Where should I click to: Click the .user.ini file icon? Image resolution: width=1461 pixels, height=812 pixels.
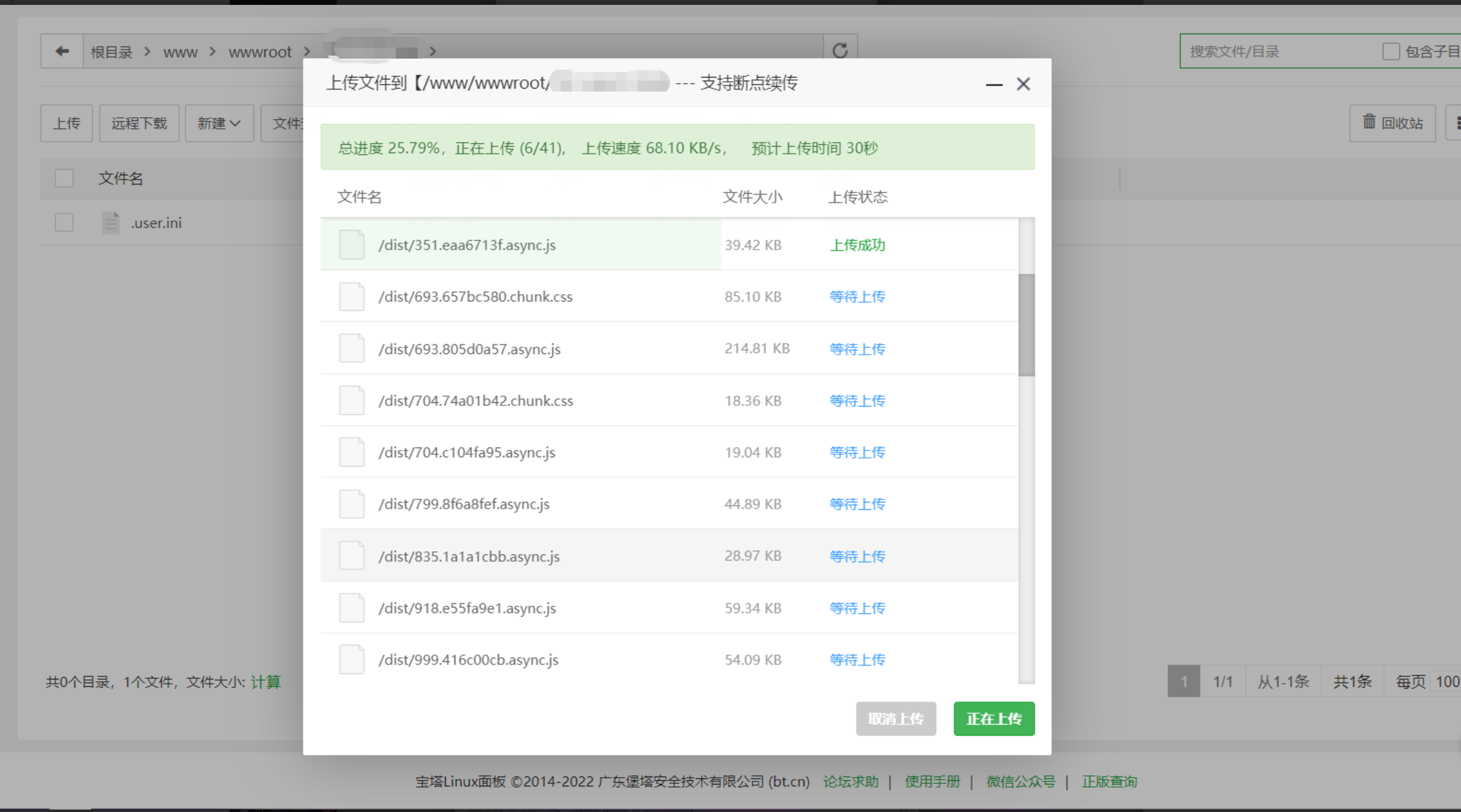[111, 223]
